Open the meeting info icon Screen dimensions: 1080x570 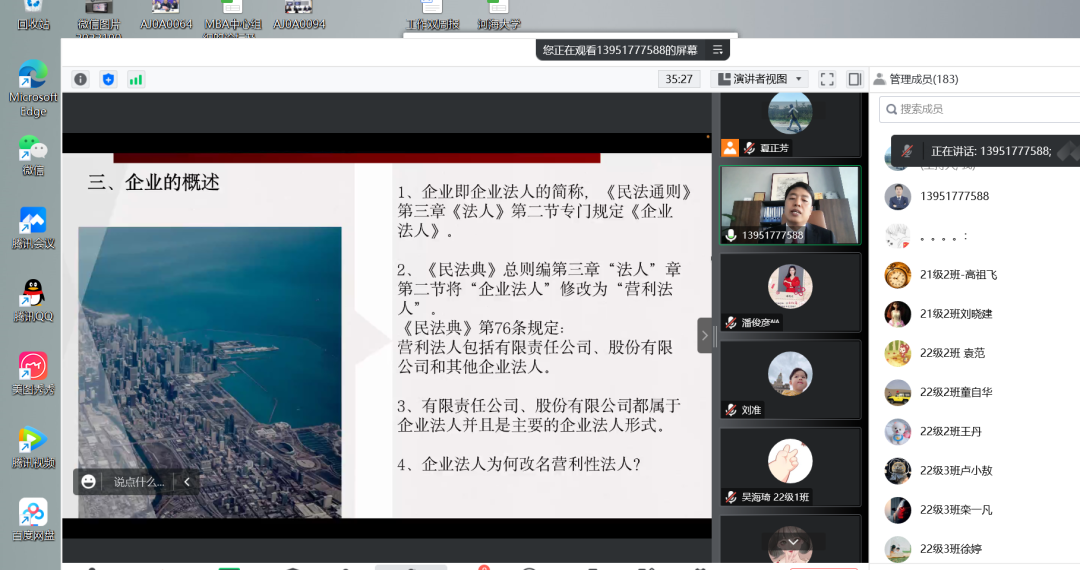tap(81, 79)
